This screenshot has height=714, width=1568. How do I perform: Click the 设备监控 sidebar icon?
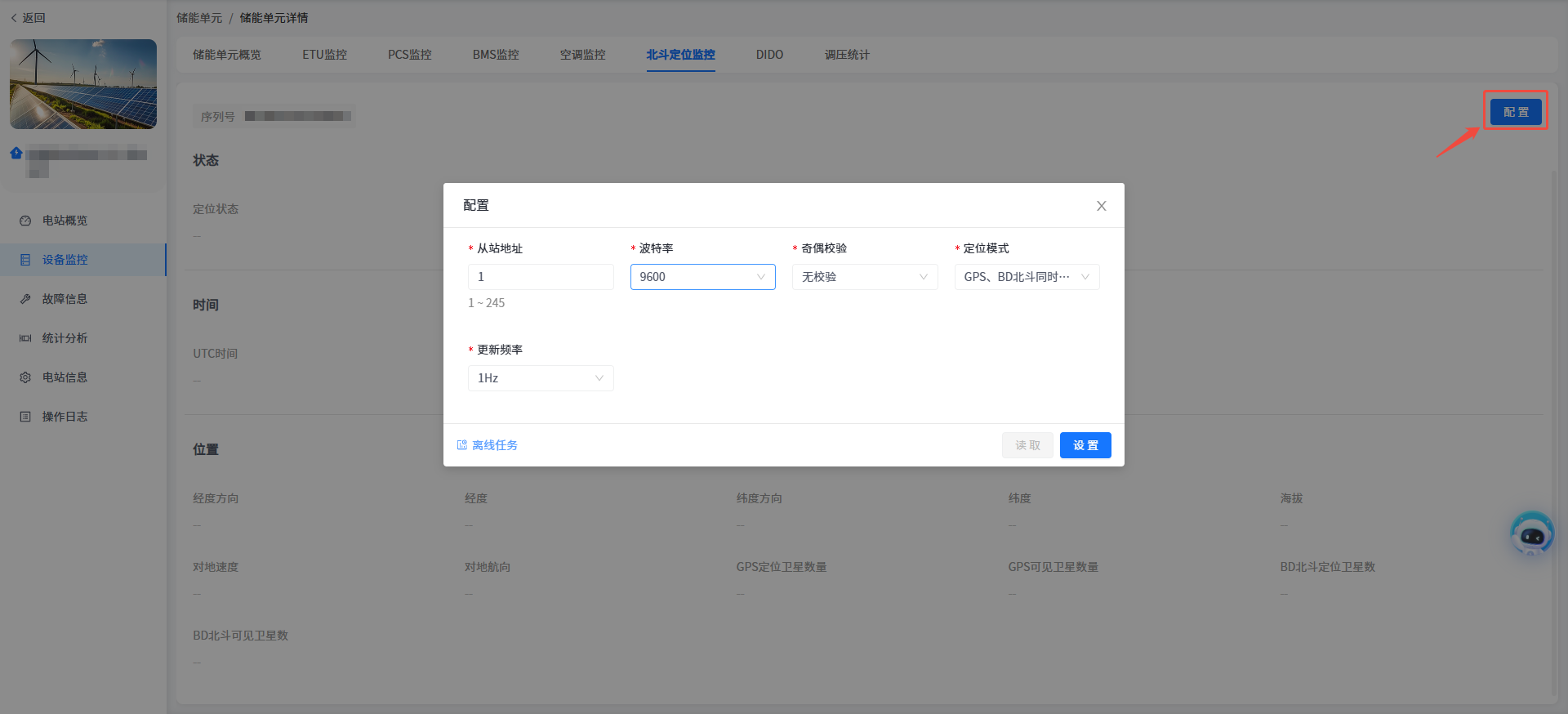tap(25, 260)
